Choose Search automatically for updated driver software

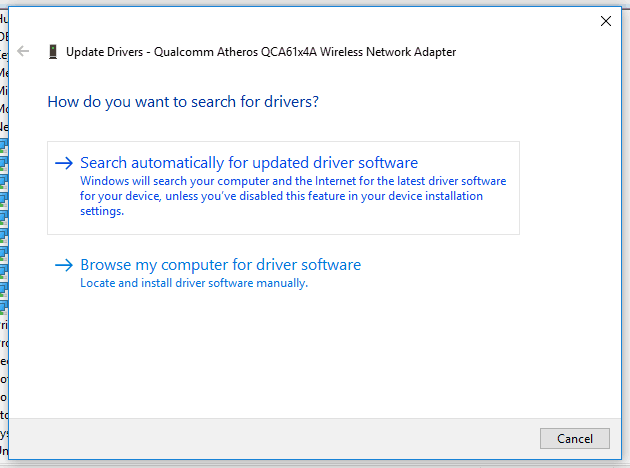point(283,188)
